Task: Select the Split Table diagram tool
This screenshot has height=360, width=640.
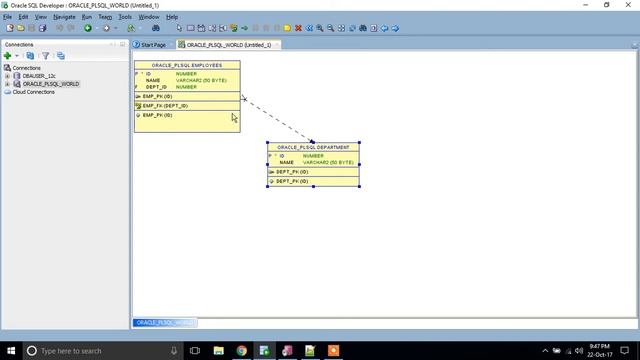Action: [212, 28]
